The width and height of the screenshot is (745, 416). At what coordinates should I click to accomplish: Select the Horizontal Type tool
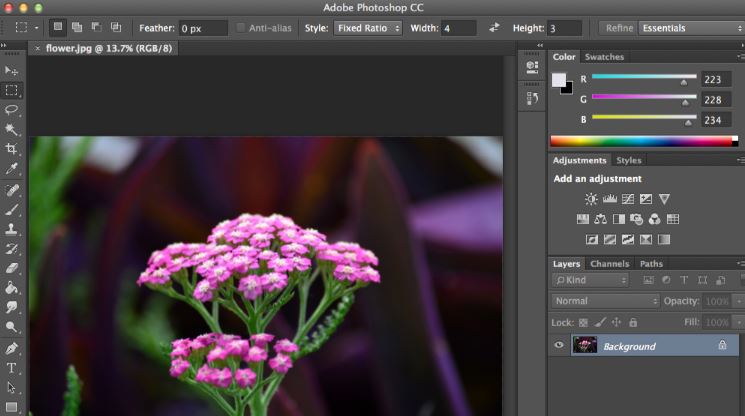11,368
